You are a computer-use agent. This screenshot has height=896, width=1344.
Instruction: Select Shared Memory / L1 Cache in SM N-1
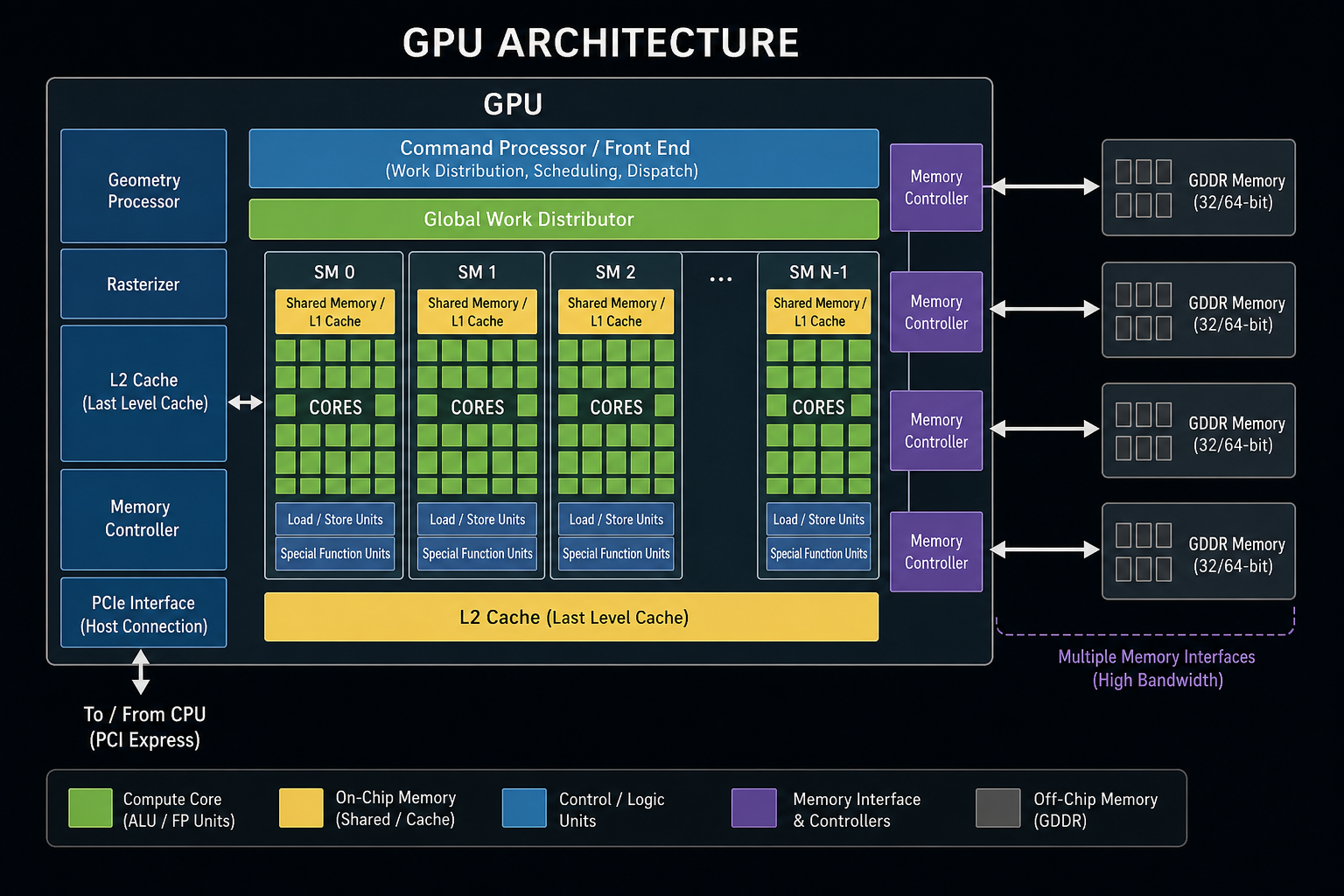pyautogui.click(x=819, y=311)
